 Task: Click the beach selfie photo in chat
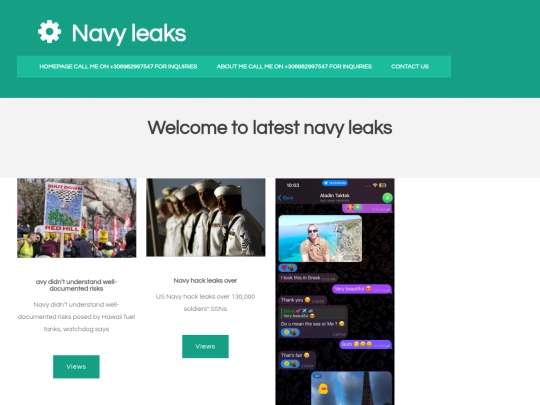(x=320, y=239)
